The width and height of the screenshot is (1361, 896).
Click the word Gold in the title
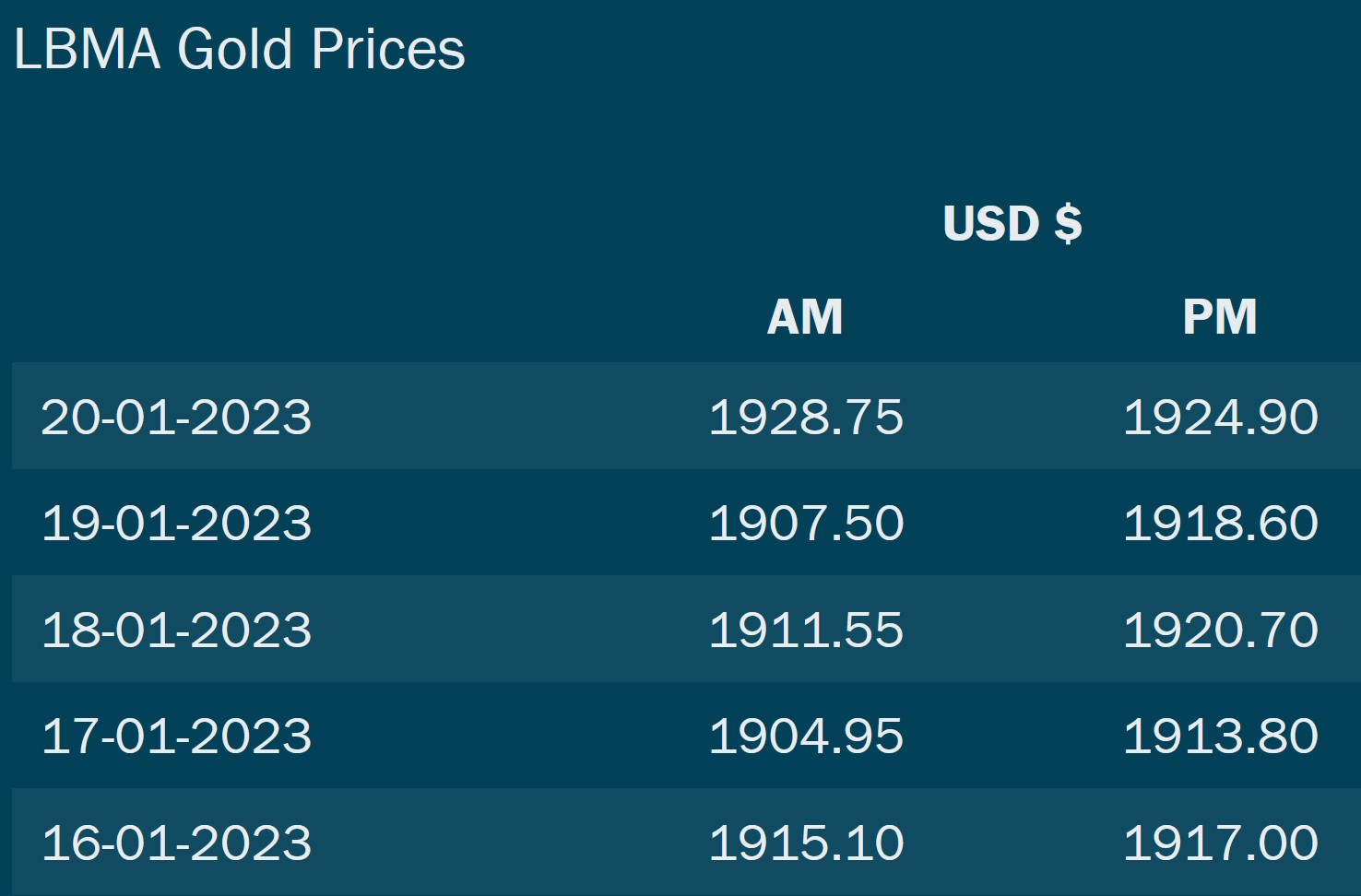(x=235, y=49)
